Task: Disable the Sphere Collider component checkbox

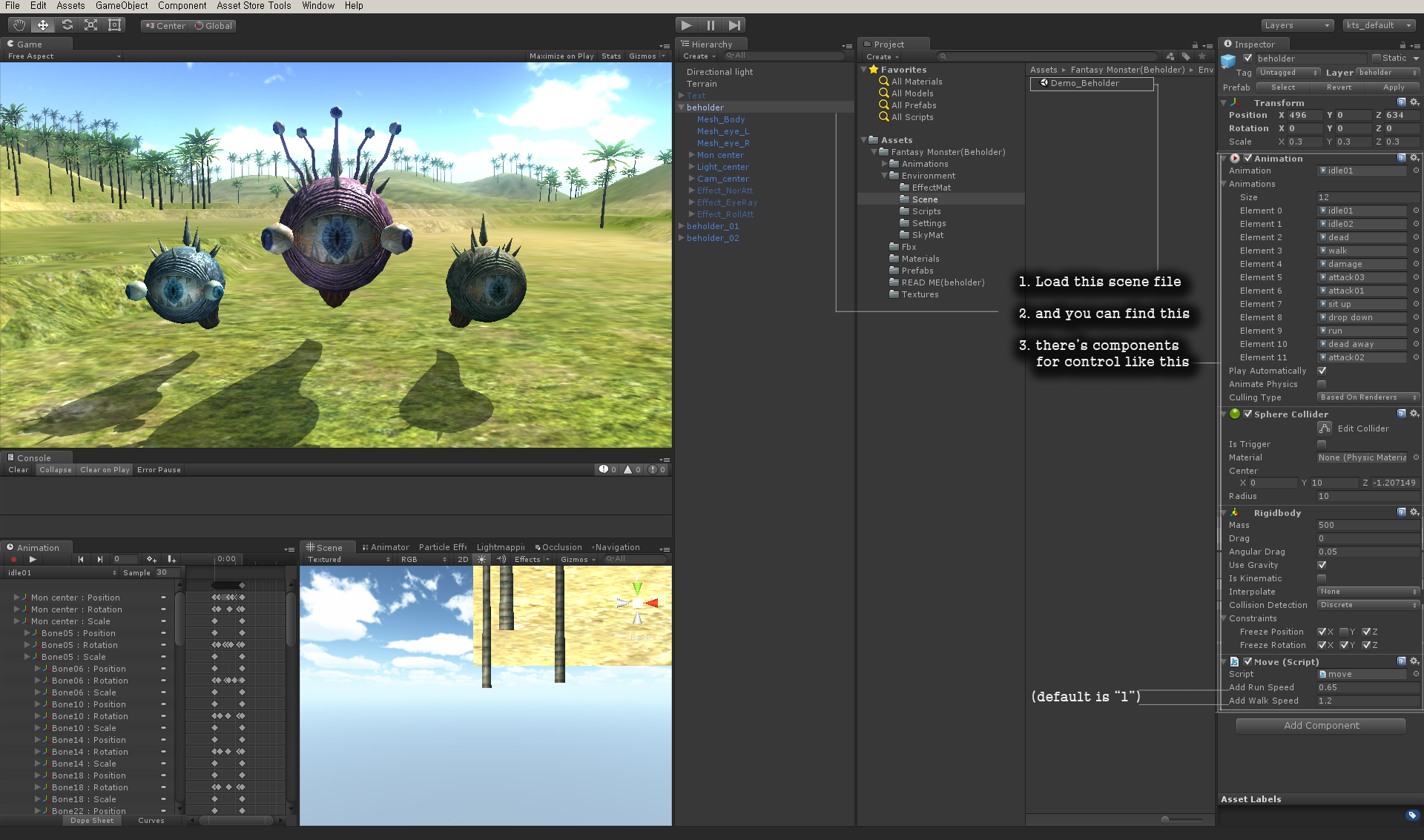Action: 1248,414
